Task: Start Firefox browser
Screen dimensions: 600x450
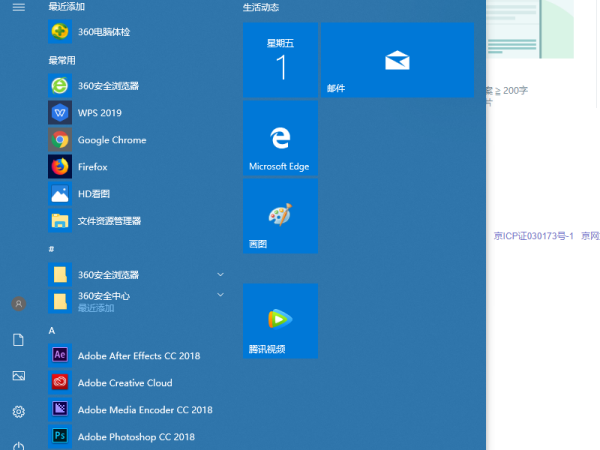Action: click(x=138, y=166)
